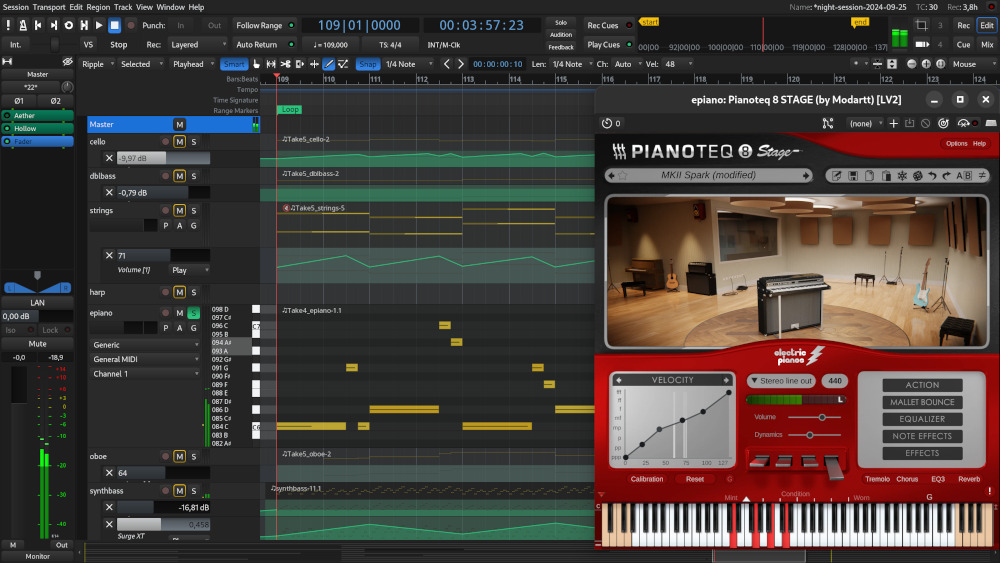Click the plugin pin connections icon

828,123
